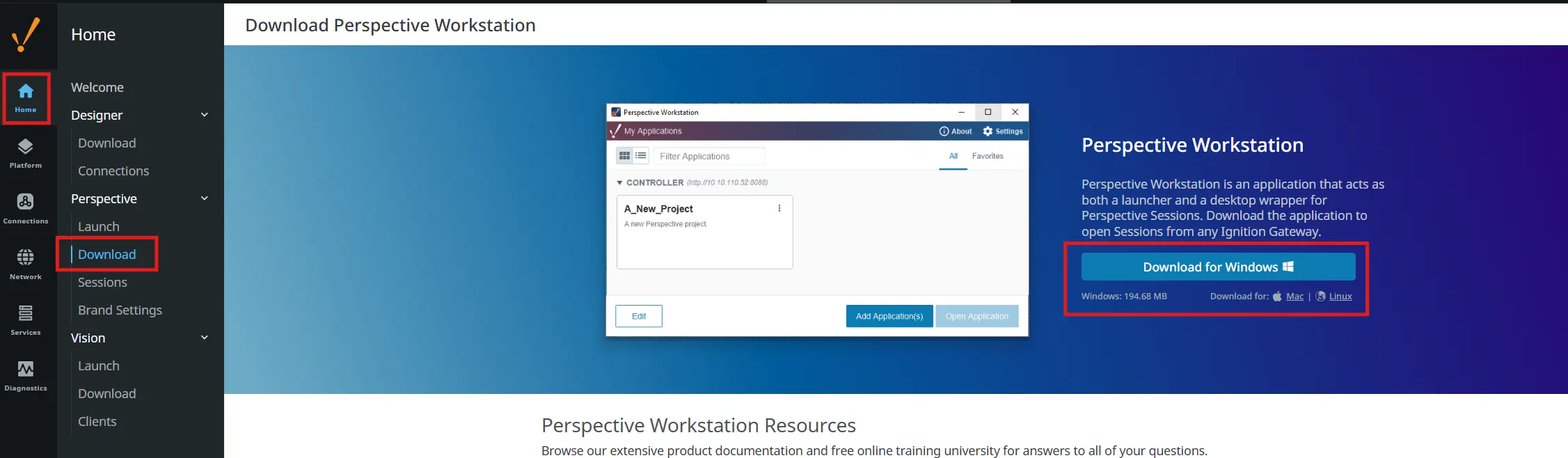This screenshot has height=458, width=1568.
Task: Click Download for Windows button
Action: pos(1218,267)
